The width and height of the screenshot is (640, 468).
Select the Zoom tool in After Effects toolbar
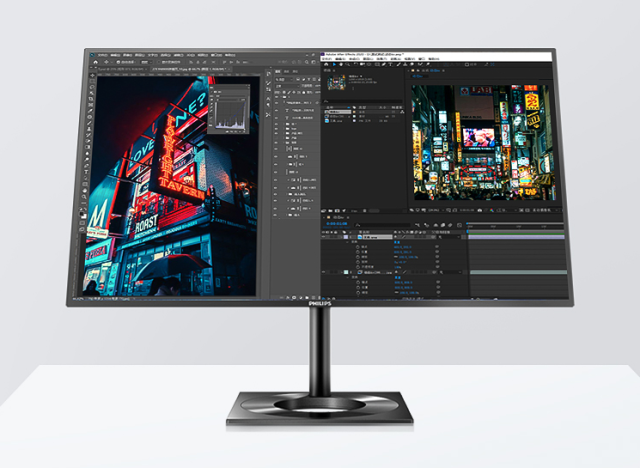[x=348, y=64]
